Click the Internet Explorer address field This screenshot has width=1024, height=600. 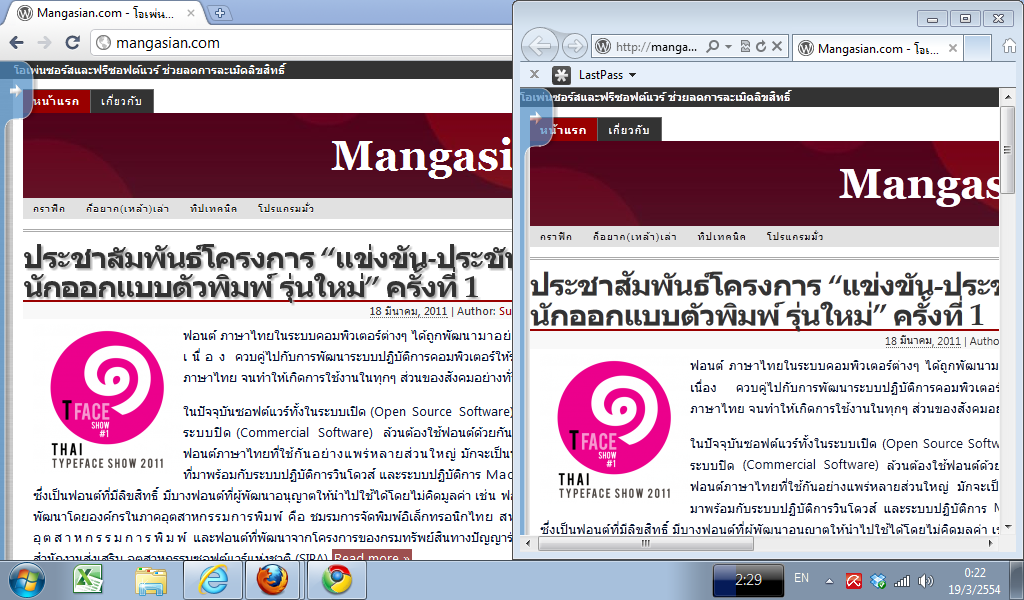coord(656,47)
